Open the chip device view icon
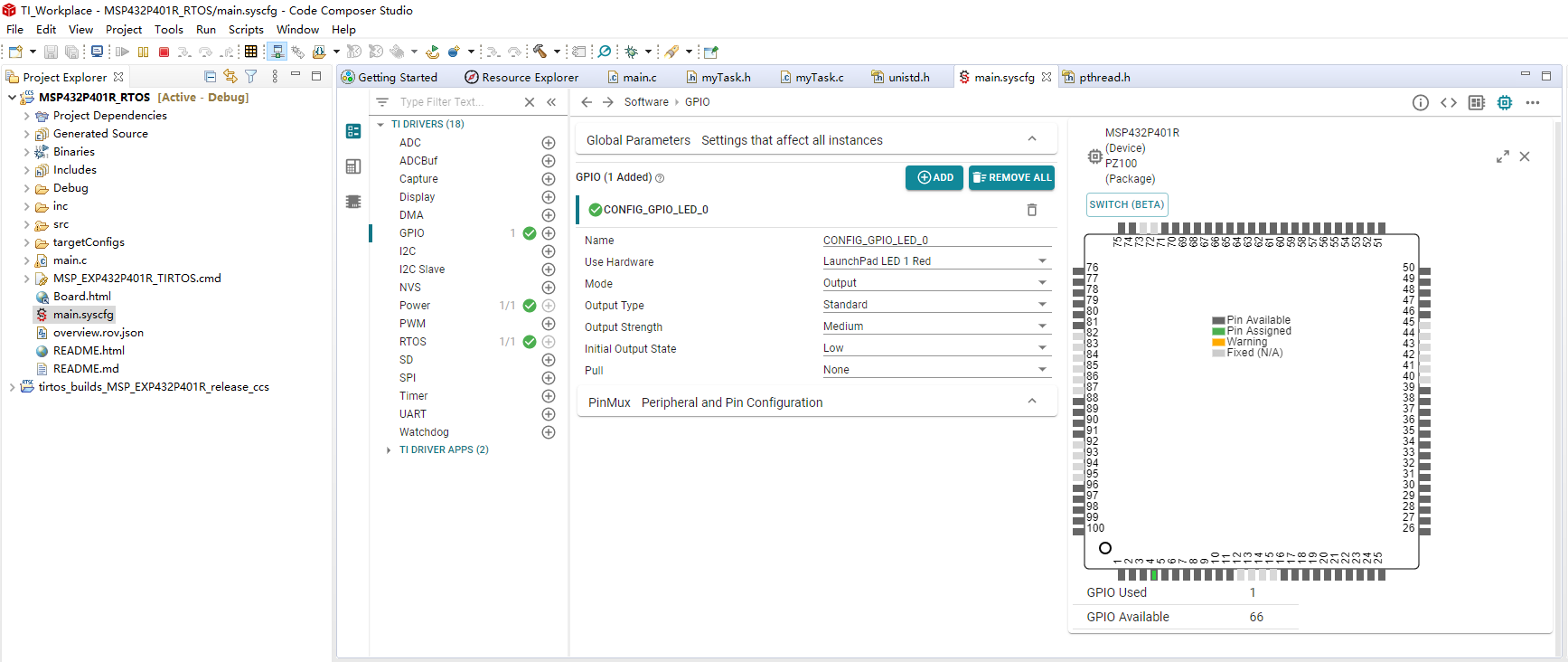The height and width of the screenshot is (662, 1568). tap(1505, 103)
